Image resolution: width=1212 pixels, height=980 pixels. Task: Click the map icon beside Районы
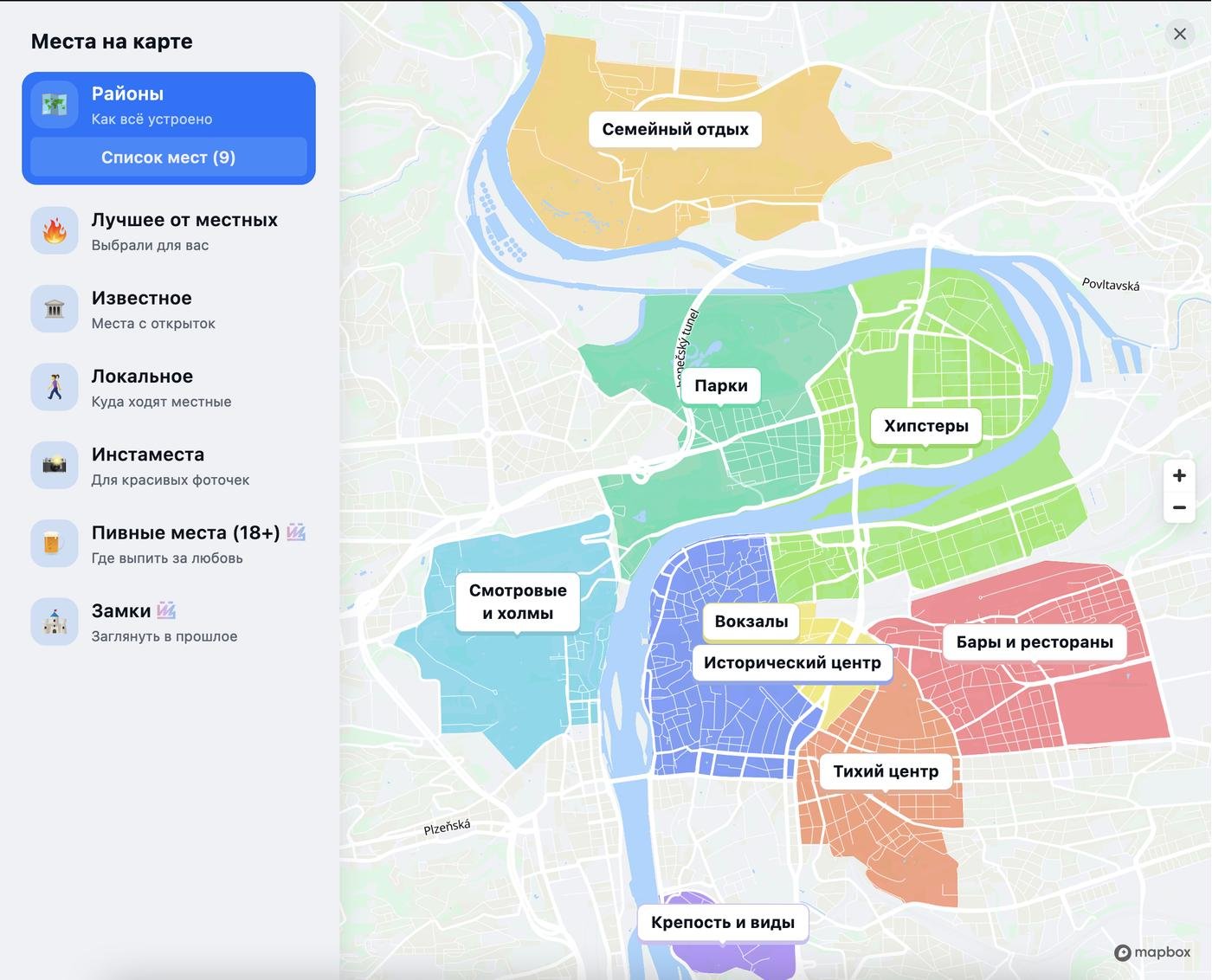click(55, 105)
